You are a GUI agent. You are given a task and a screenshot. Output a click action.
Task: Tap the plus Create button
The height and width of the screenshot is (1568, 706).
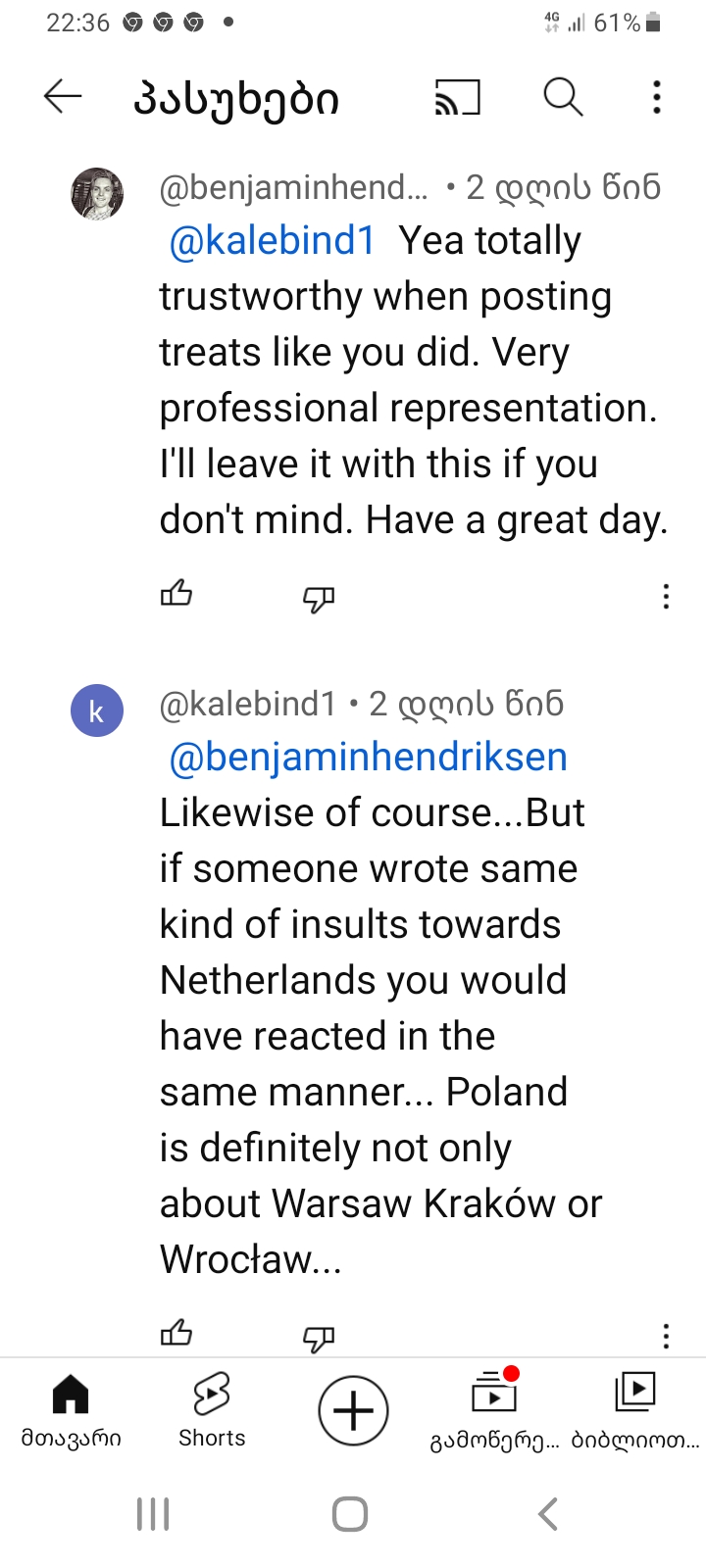(353, 1410)
